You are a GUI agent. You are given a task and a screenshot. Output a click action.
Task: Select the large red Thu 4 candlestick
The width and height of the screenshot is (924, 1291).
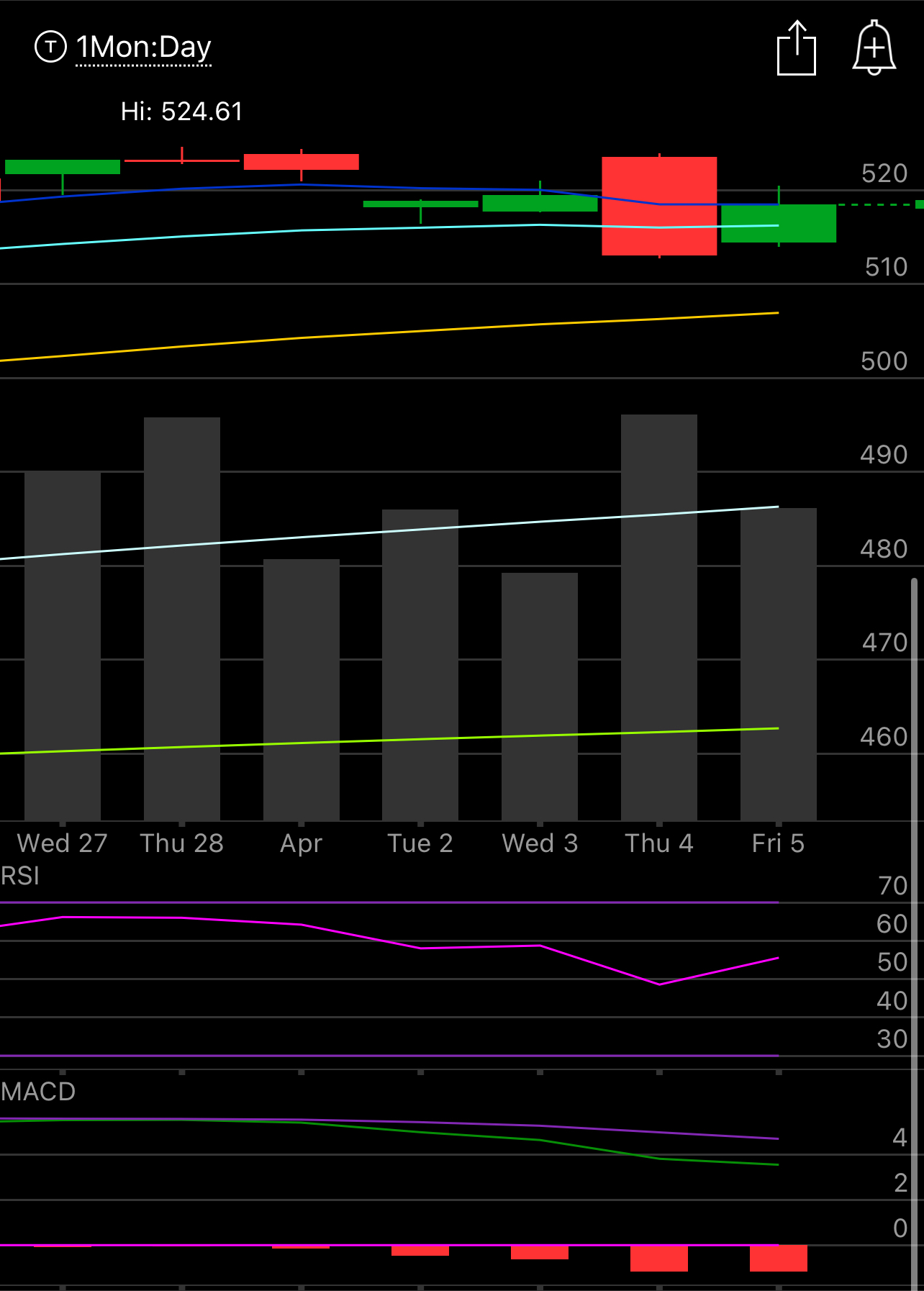[x=659, y=206]
